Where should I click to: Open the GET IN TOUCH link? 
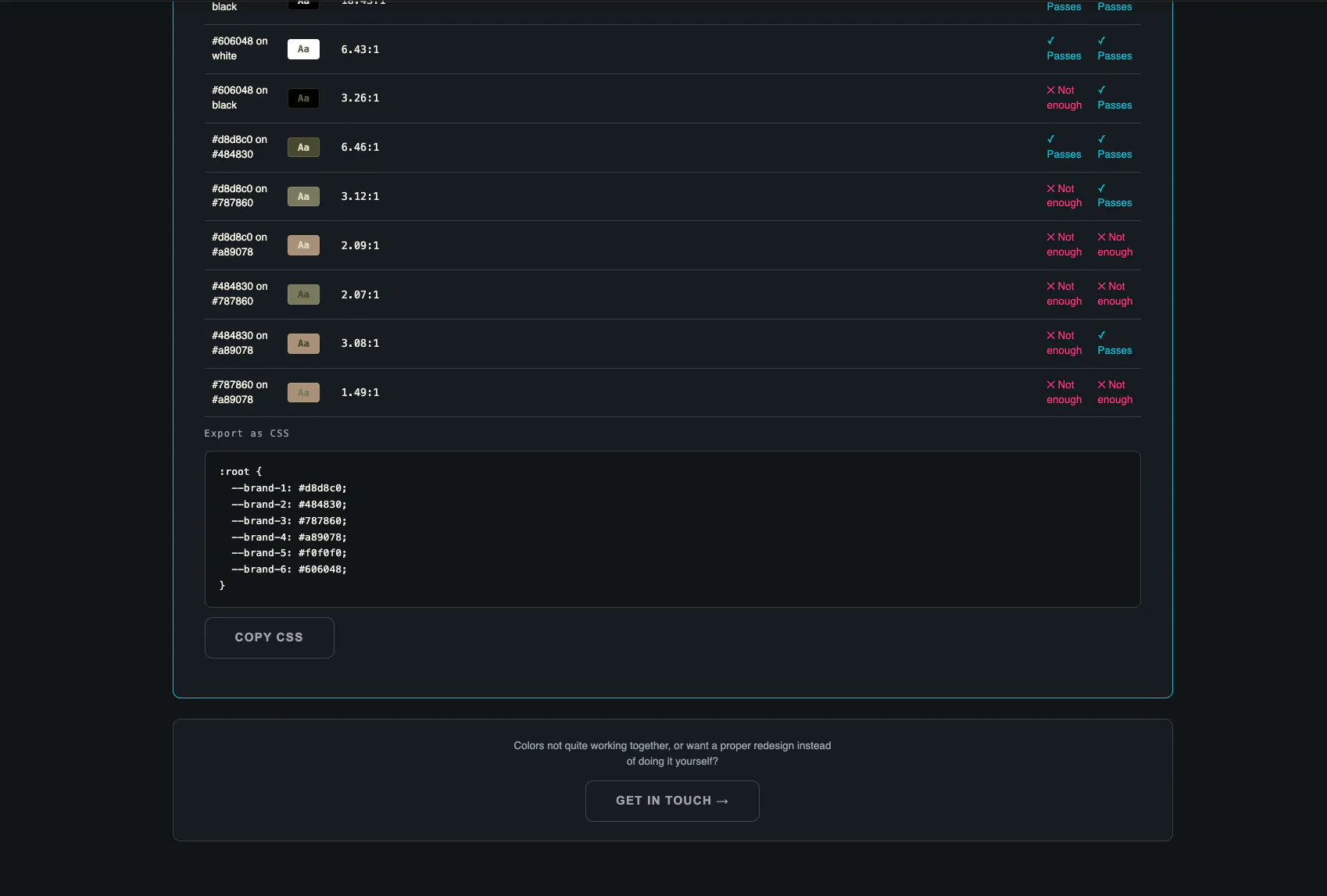point(672,801)
